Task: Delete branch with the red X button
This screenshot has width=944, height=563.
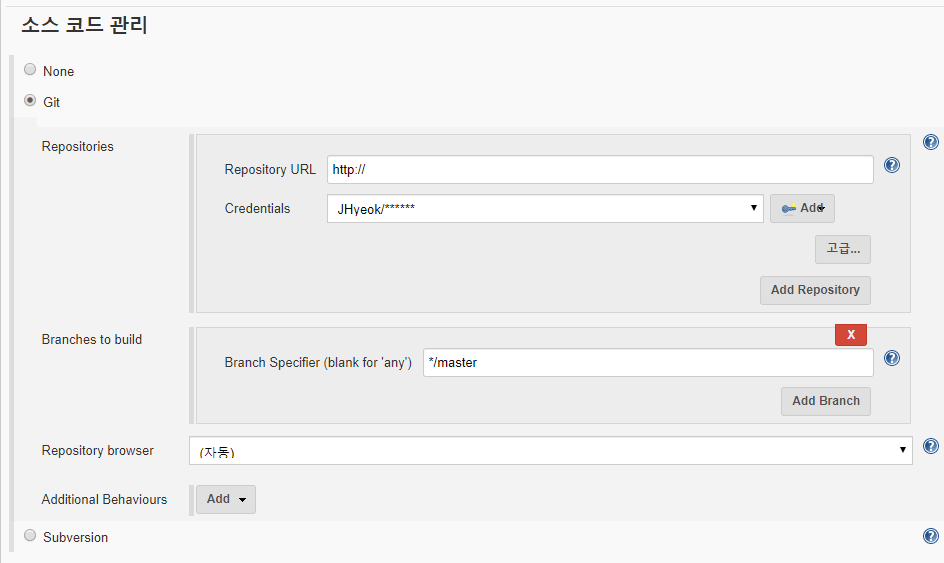Action: pyautogui.click(x=850, y=335)
